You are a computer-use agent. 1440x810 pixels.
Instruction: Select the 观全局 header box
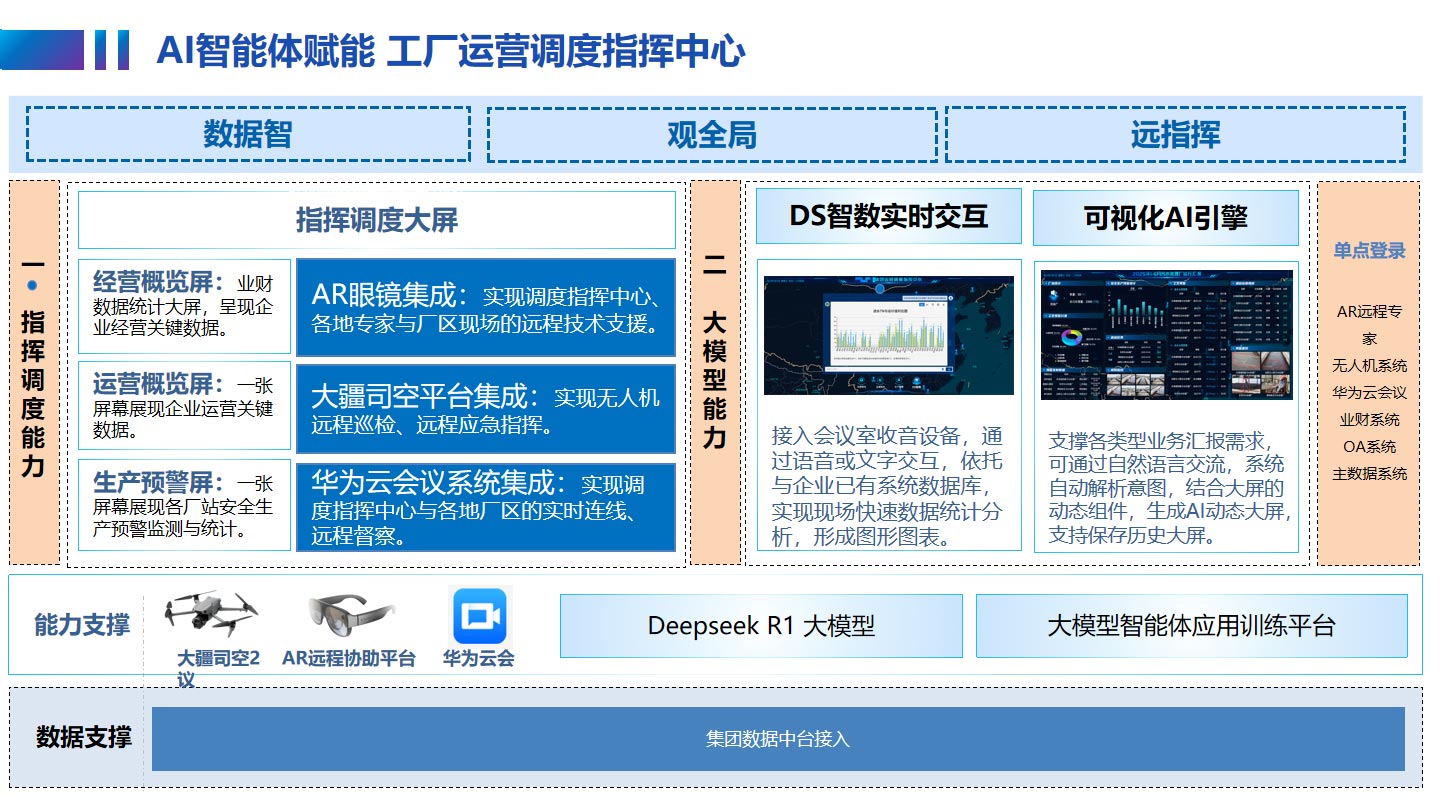(x=712, y=134)
